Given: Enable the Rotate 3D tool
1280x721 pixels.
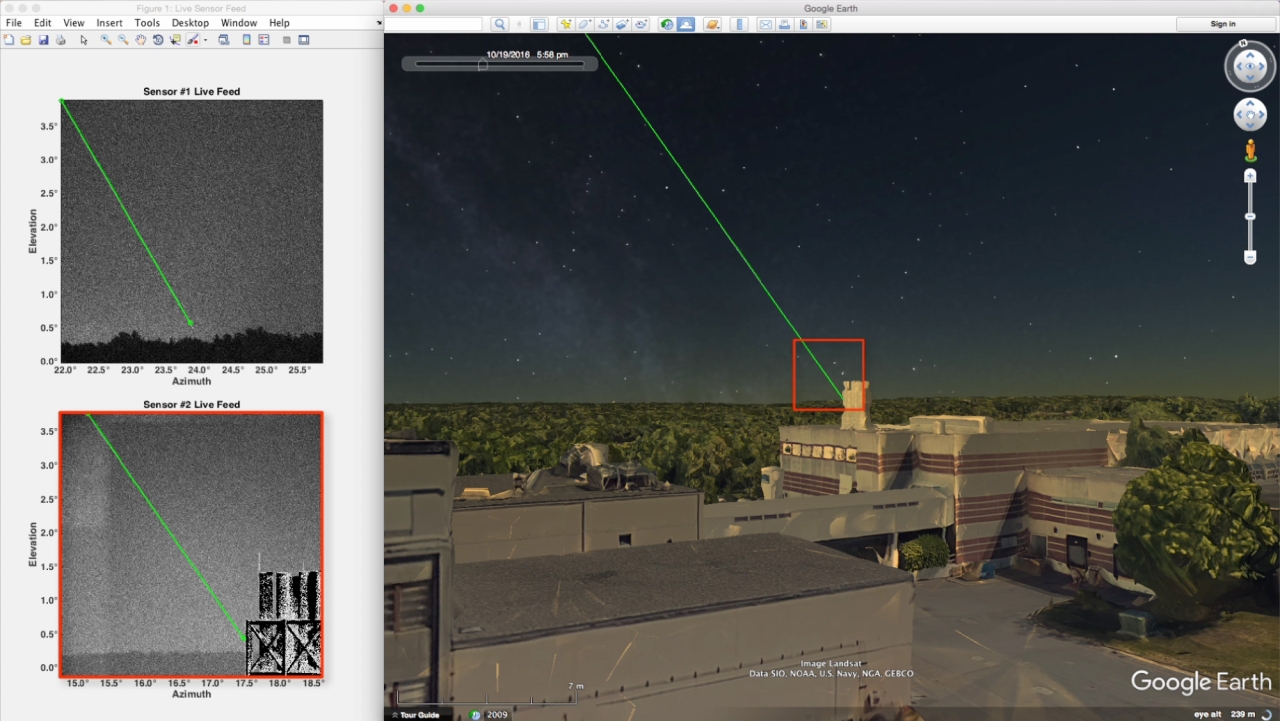Looking at the screenshot, I should tap(158, 40).
